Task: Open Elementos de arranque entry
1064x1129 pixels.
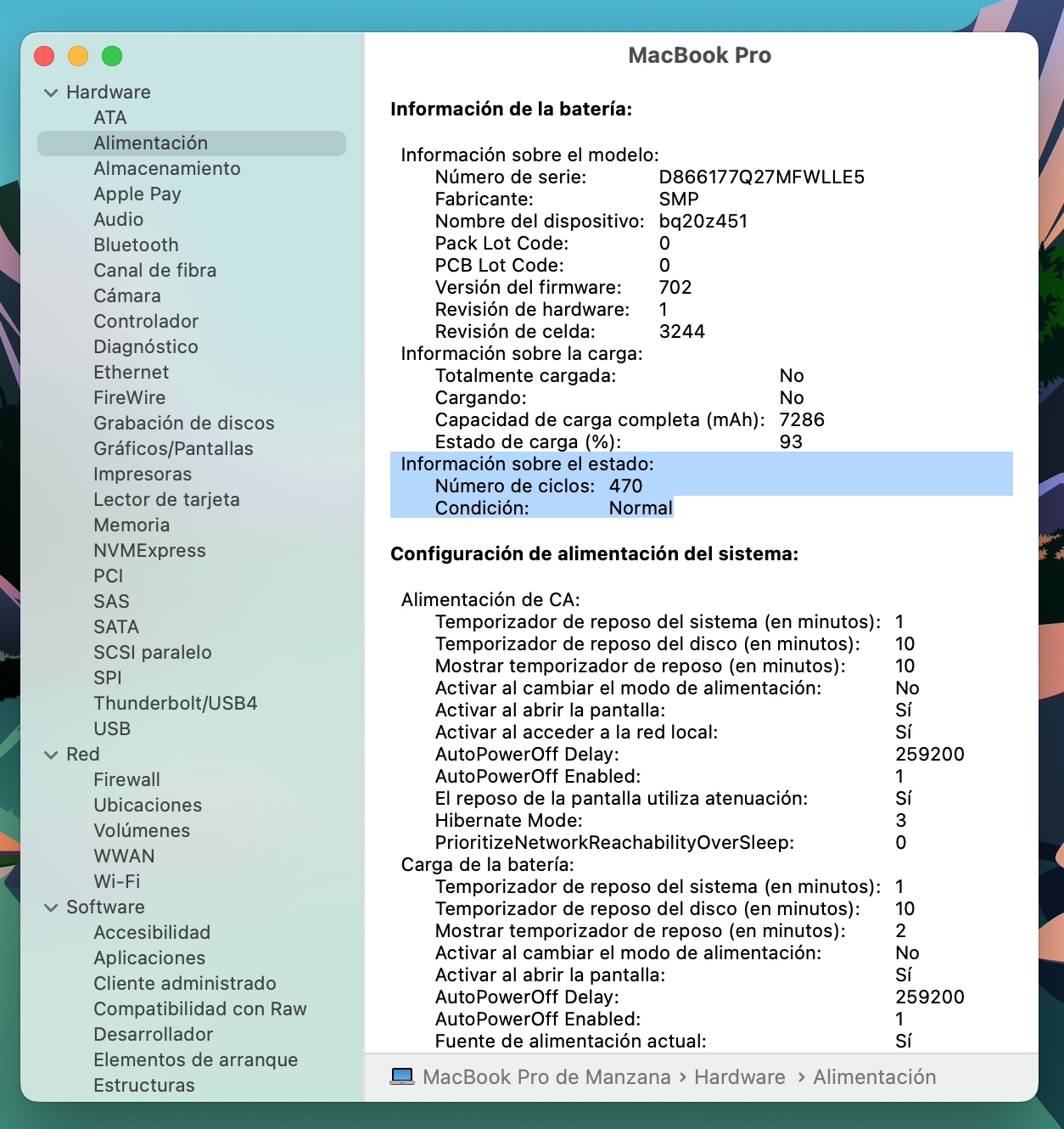Action: (195, 1060)
